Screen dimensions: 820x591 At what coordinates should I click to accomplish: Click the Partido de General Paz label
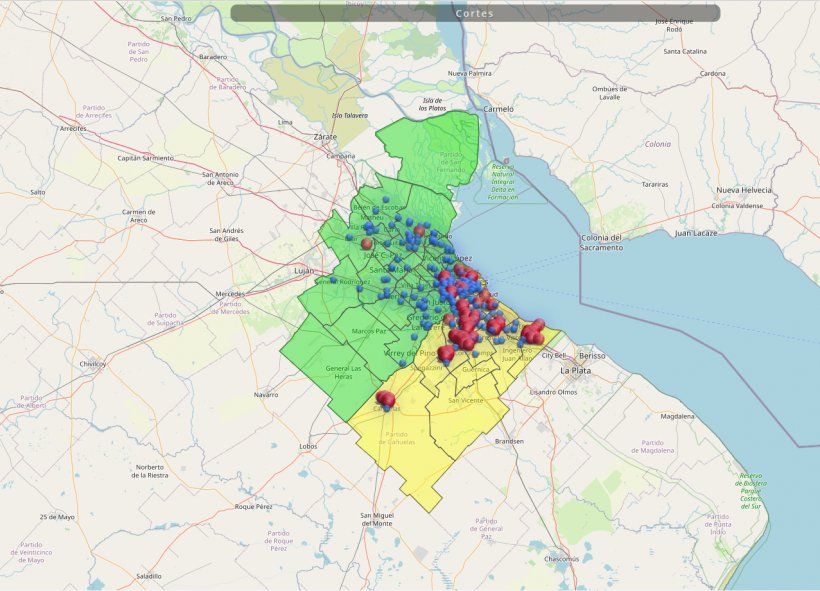click(486, 528)
